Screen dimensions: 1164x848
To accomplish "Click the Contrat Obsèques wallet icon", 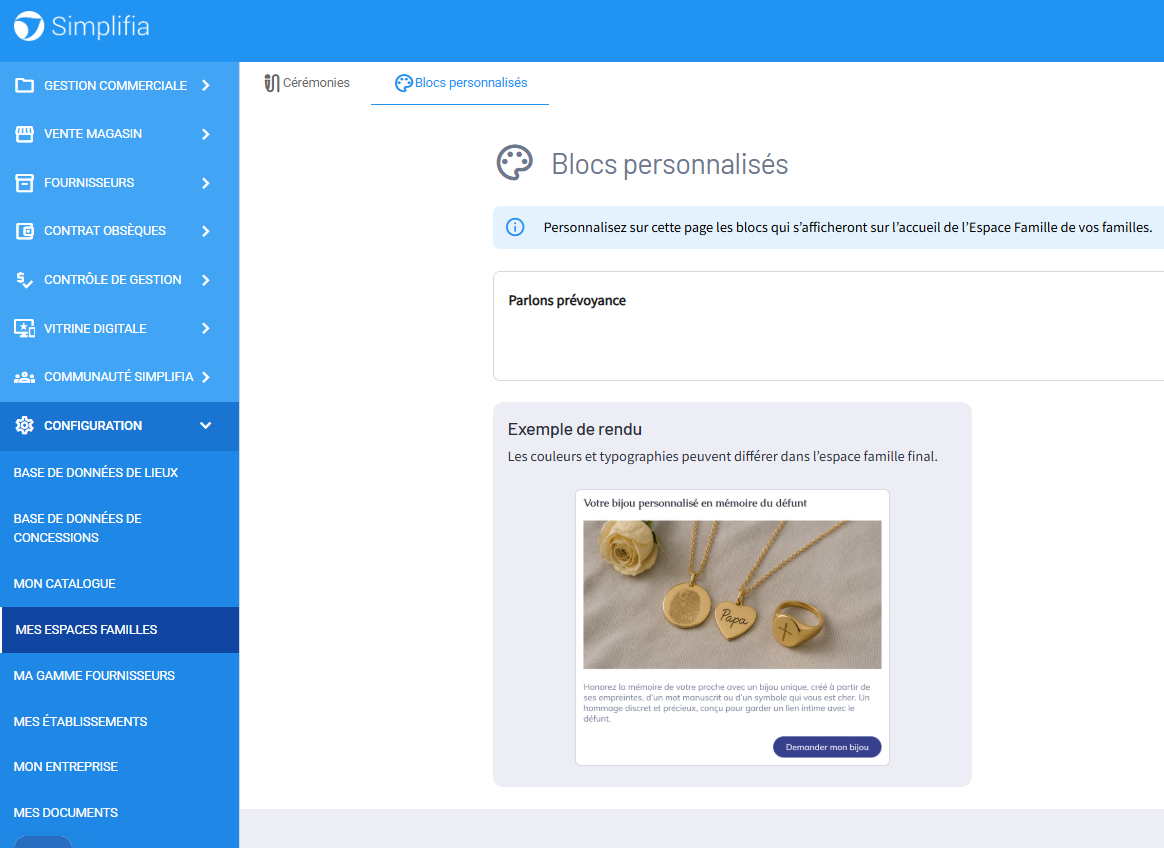I will click(x=25, y=231).
